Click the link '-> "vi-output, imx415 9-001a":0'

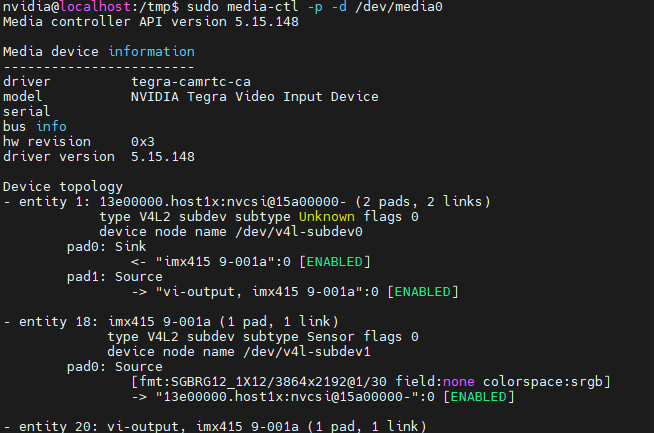point(255,292)
